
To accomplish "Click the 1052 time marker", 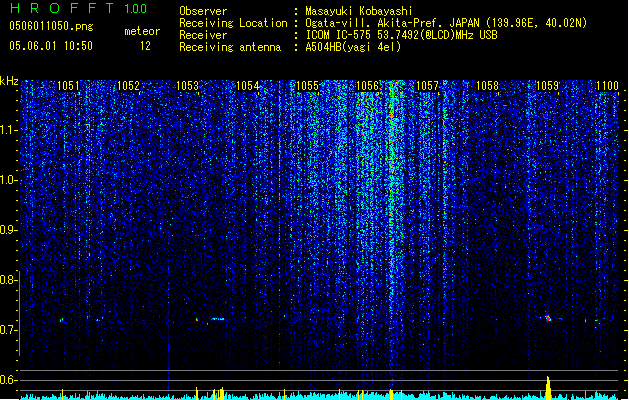I will [x=128, y=86].
